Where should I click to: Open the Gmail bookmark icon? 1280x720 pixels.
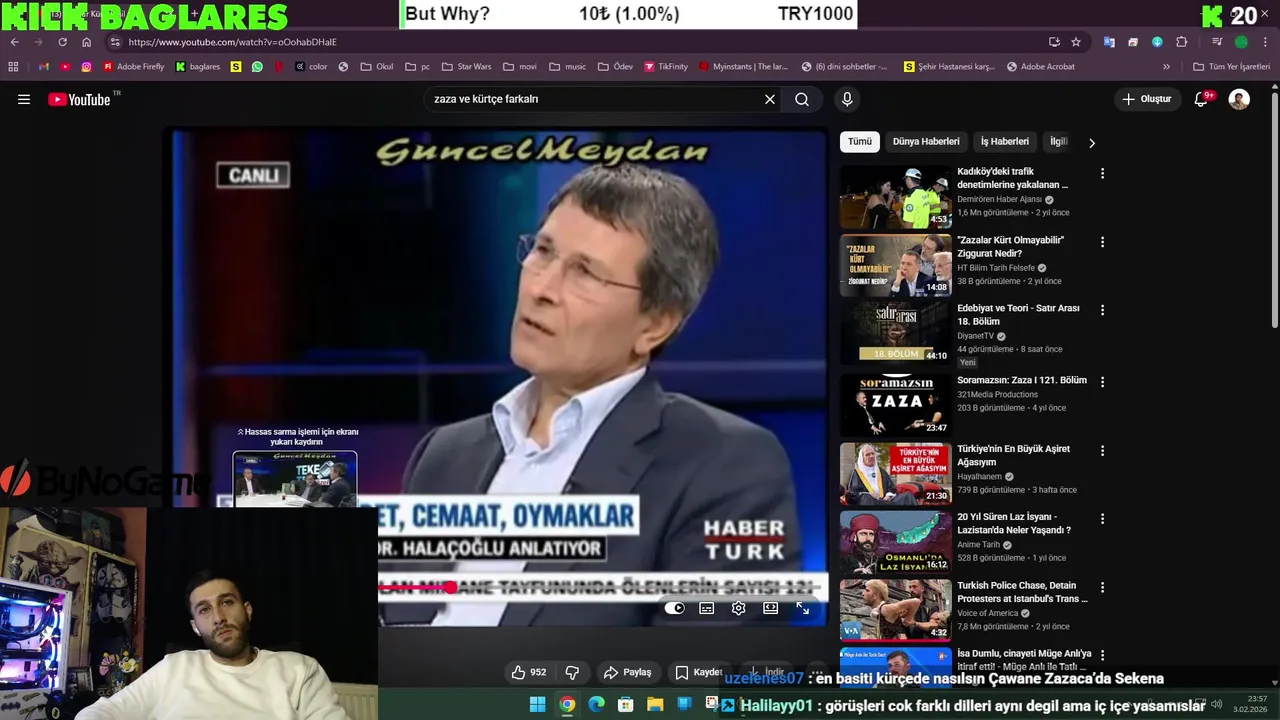pos(44,67)
